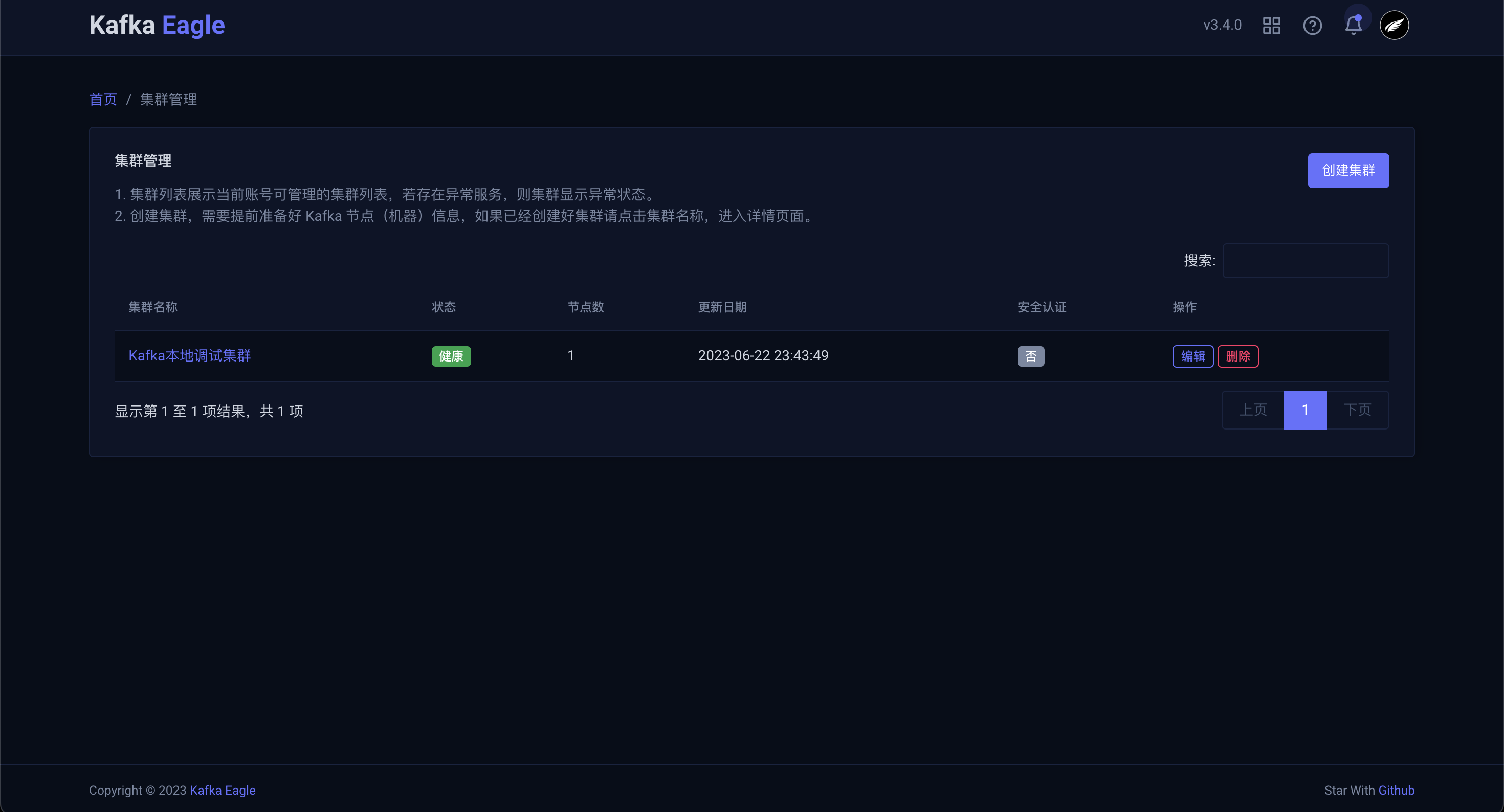Screen dimensions: 1504x812
Task: Select page 1 in pagination
Action: click(1304, 410)
